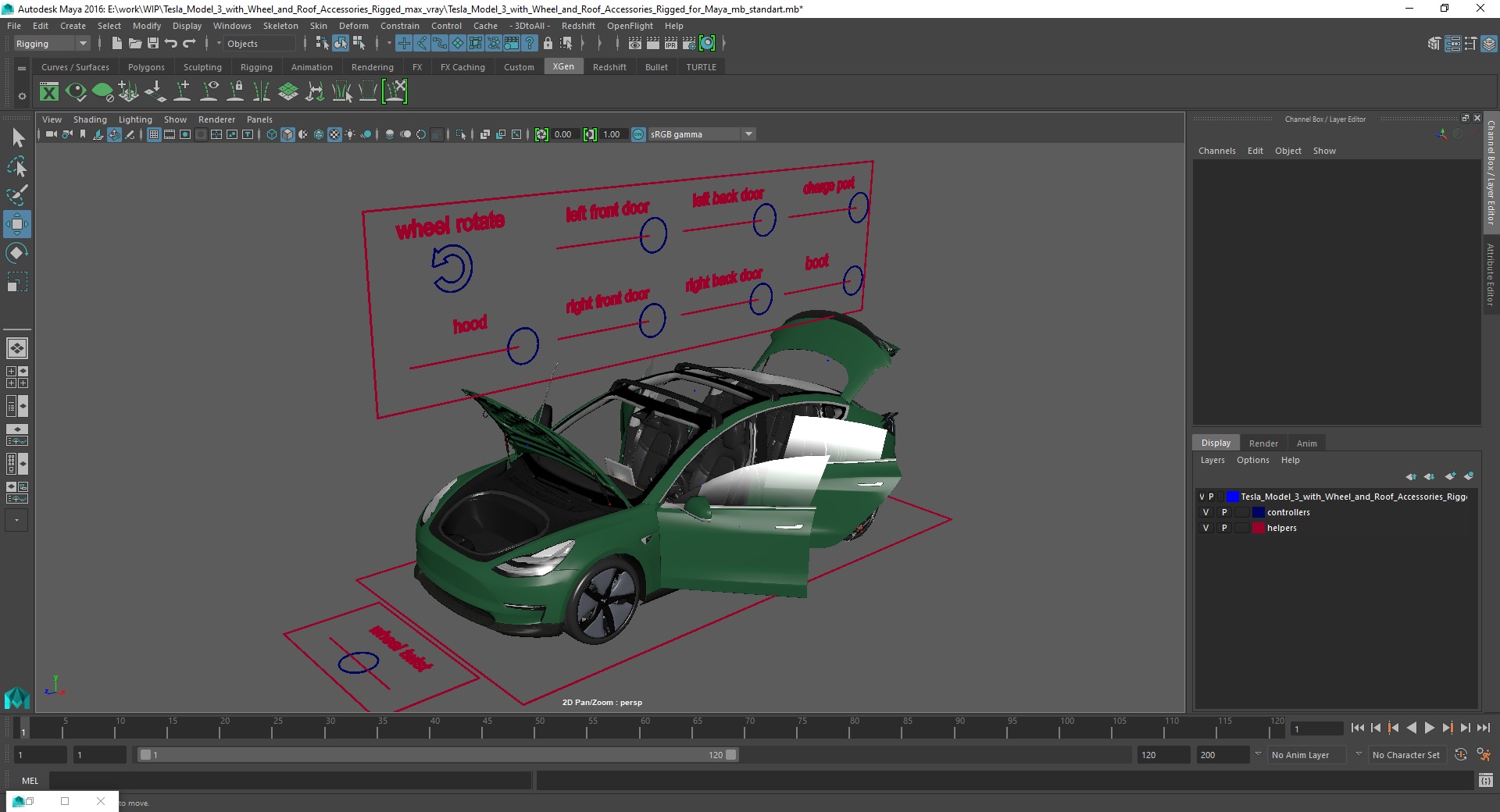Open the Skeleton menu
1500x812 pixels.
280,26
